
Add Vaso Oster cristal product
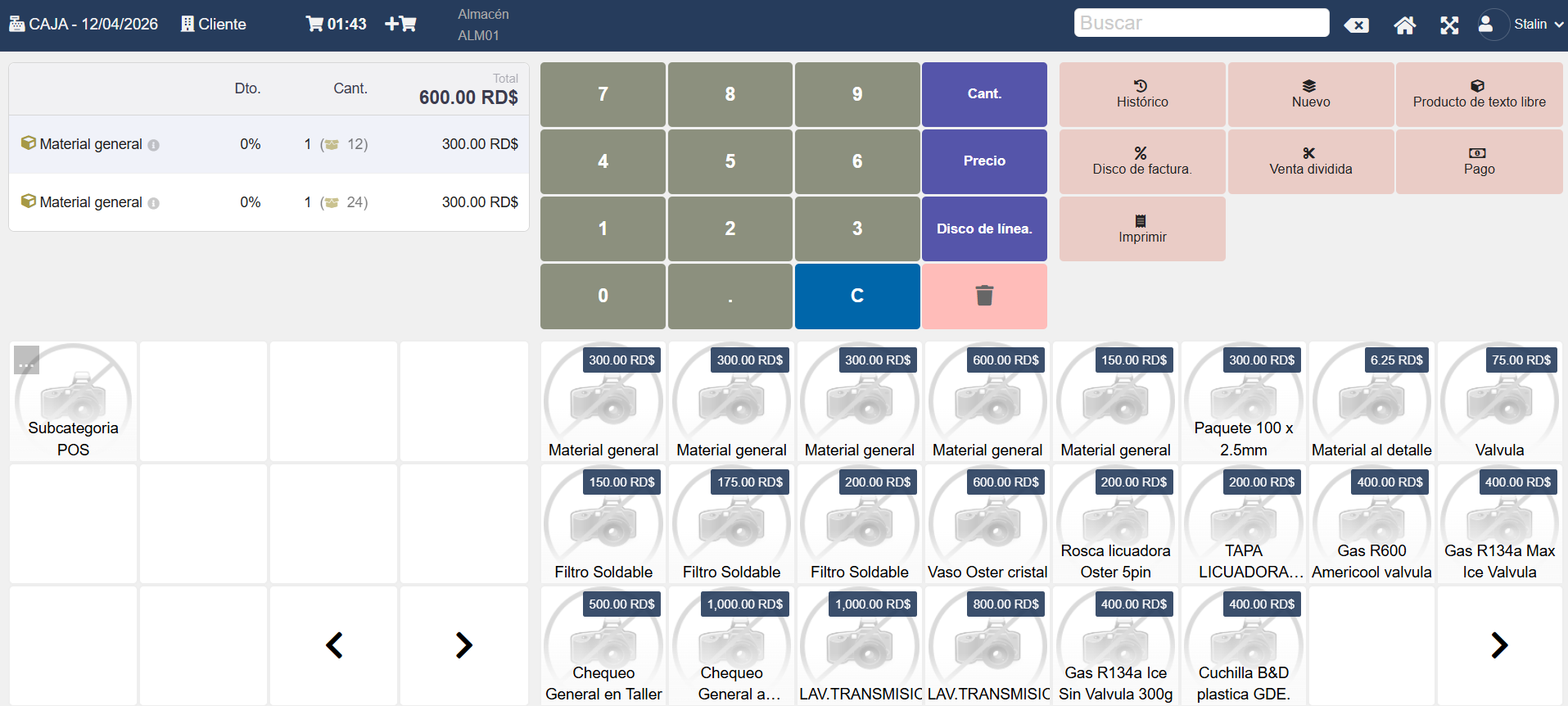(x=987, y=524)
